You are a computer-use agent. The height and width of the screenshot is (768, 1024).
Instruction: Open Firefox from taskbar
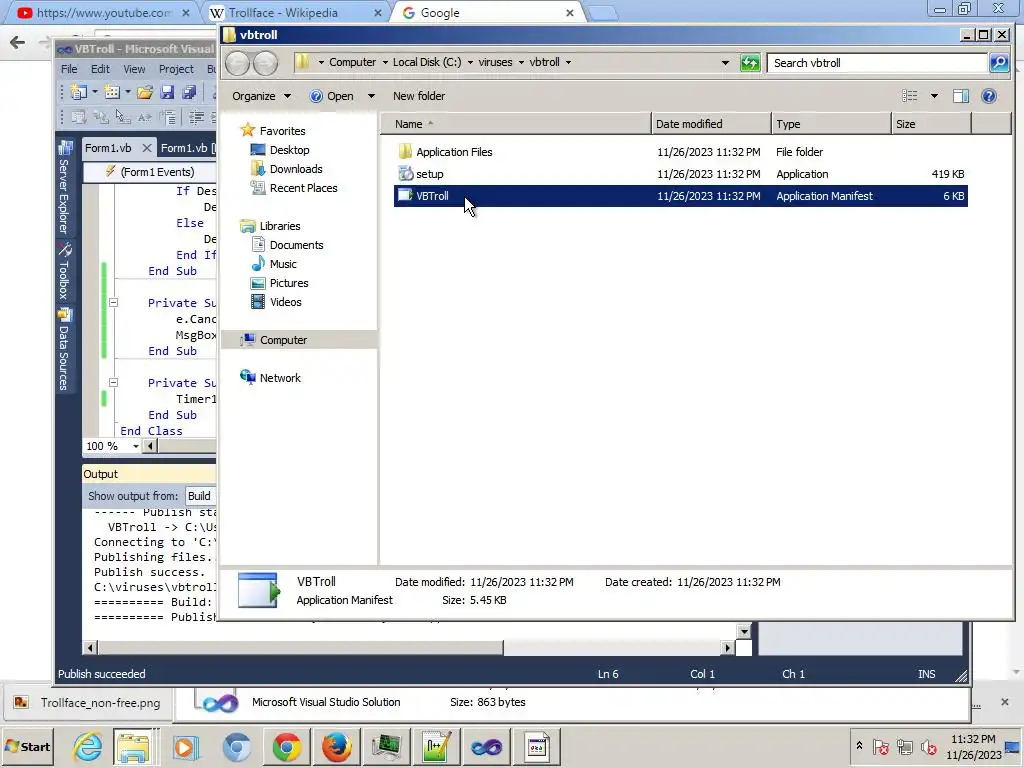(x=336, y=746)
